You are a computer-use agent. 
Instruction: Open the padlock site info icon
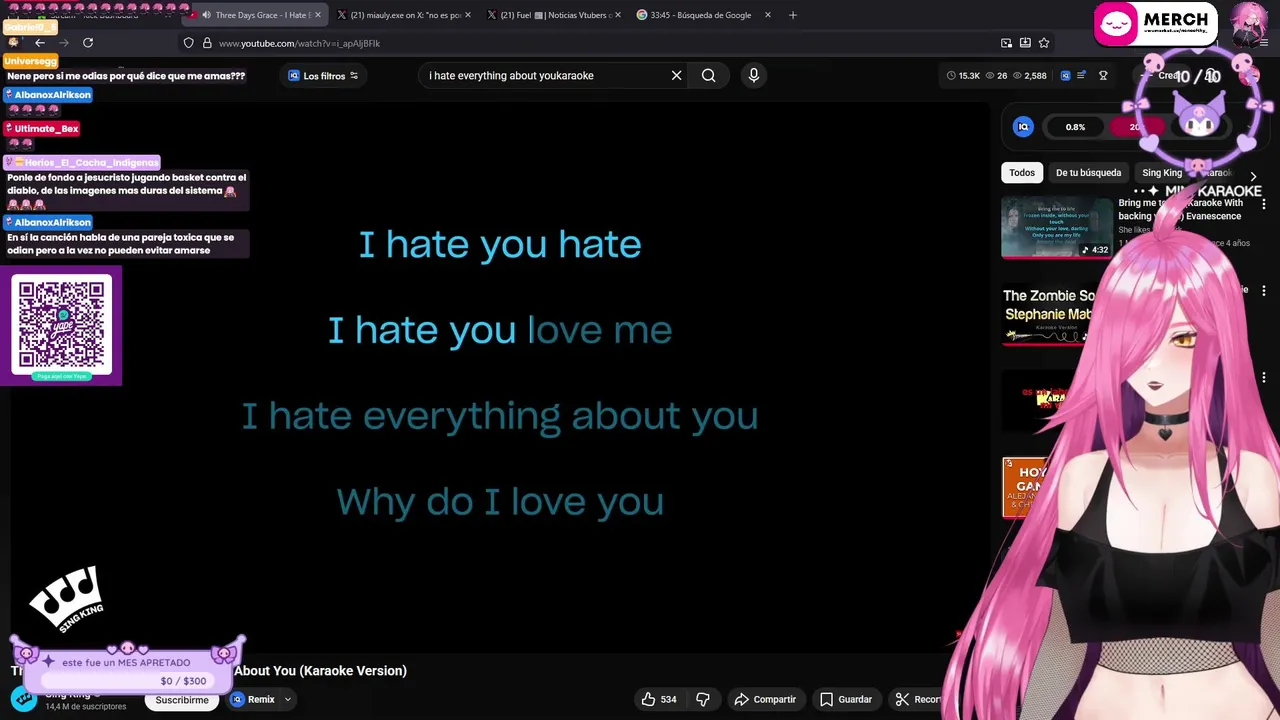[207, 43]
